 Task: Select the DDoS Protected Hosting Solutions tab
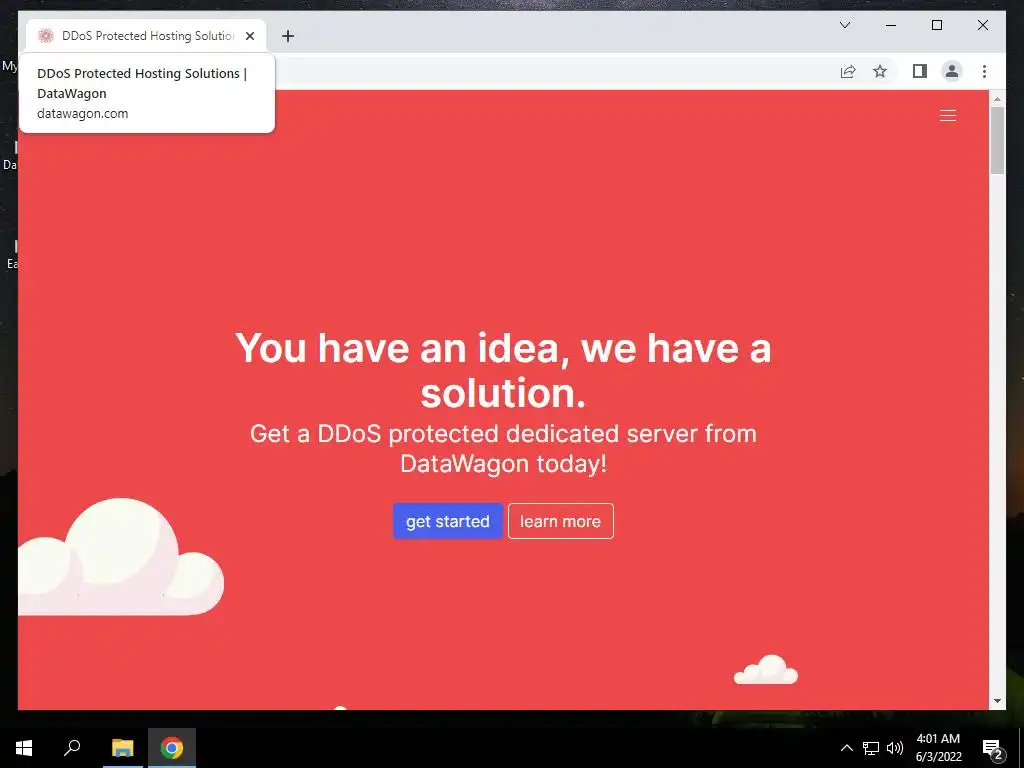coord(146,36)
